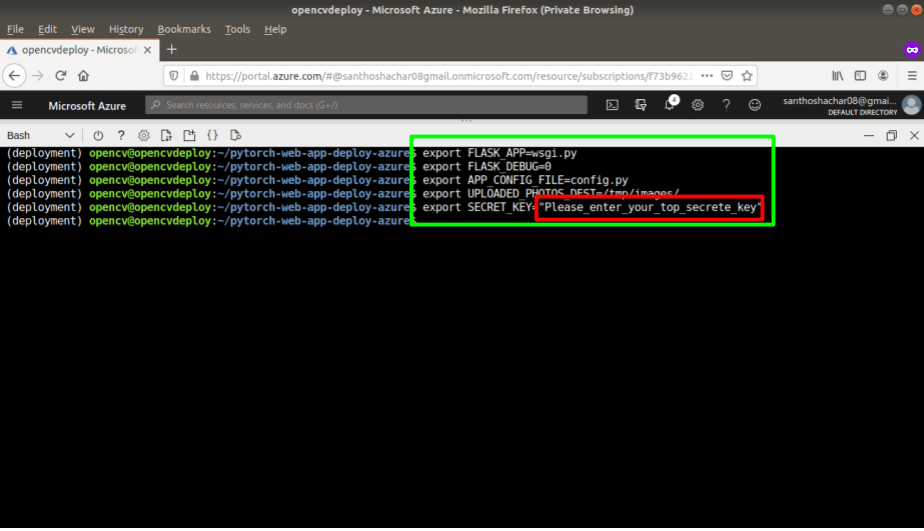
Task: Open Azure notifications bell
Action: tap(669, 104)
